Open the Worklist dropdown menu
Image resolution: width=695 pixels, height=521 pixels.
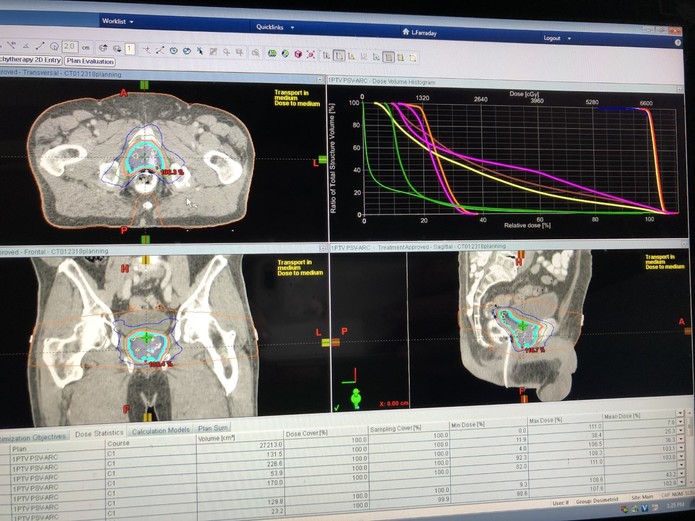117,21
